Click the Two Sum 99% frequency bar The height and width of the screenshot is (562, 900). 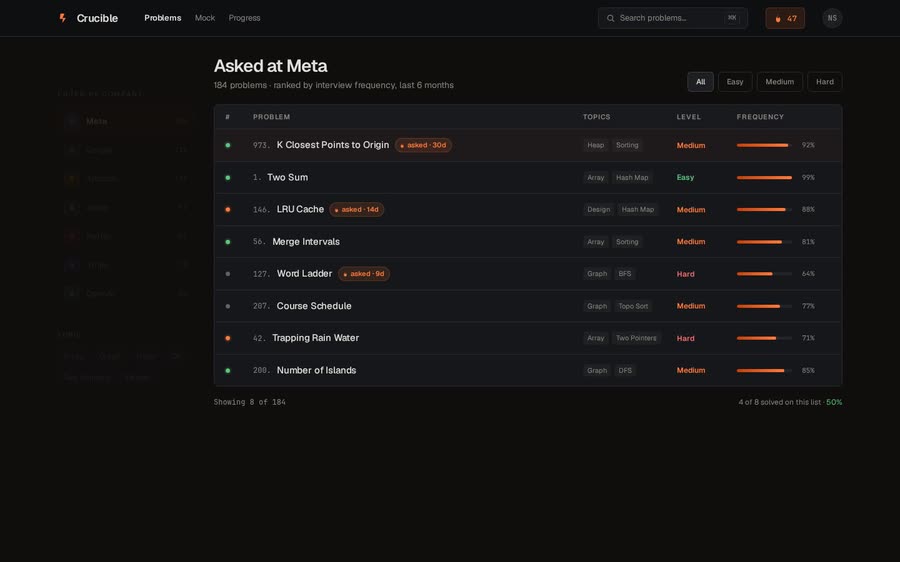(764, 177)
